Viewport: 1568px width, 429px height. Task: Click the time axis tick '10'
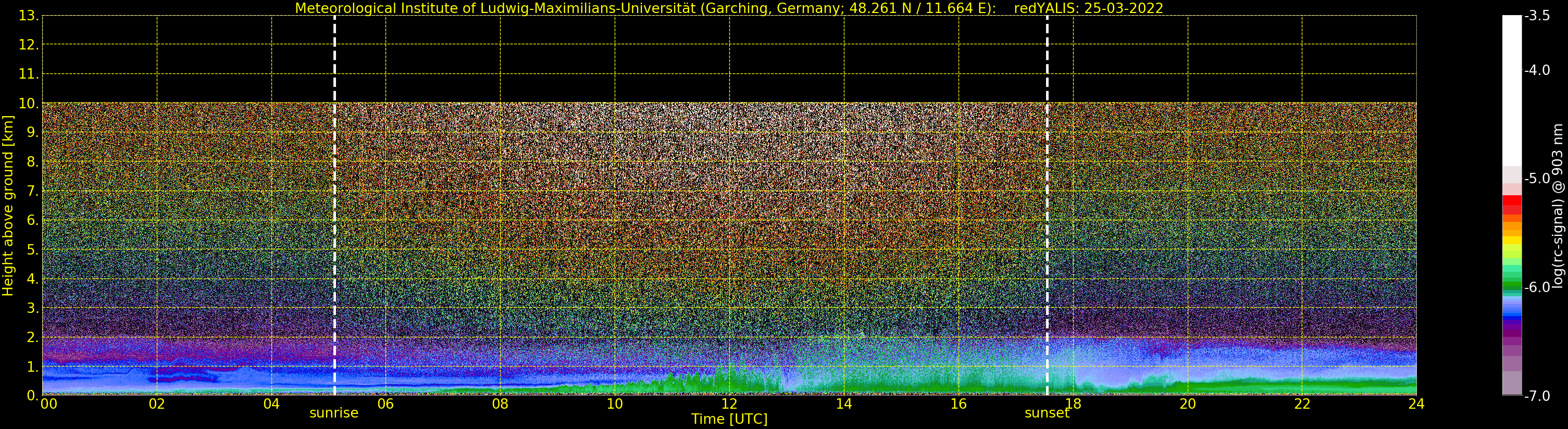point(615,404)
